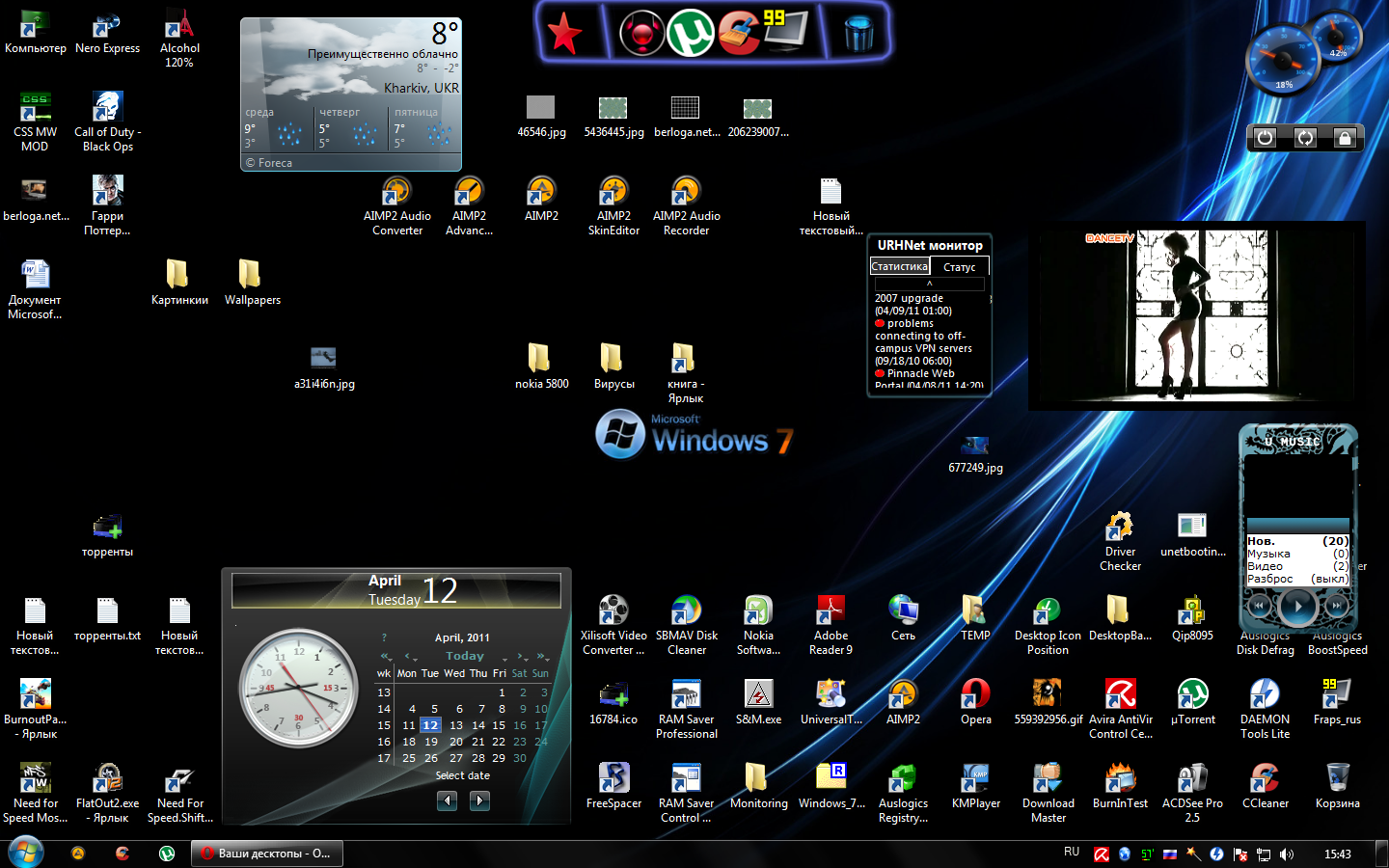The width and height of the screenshot is (1389, 868).
Task: Click the shutdown power button gadget
Action: click(x=1265, y=138)
